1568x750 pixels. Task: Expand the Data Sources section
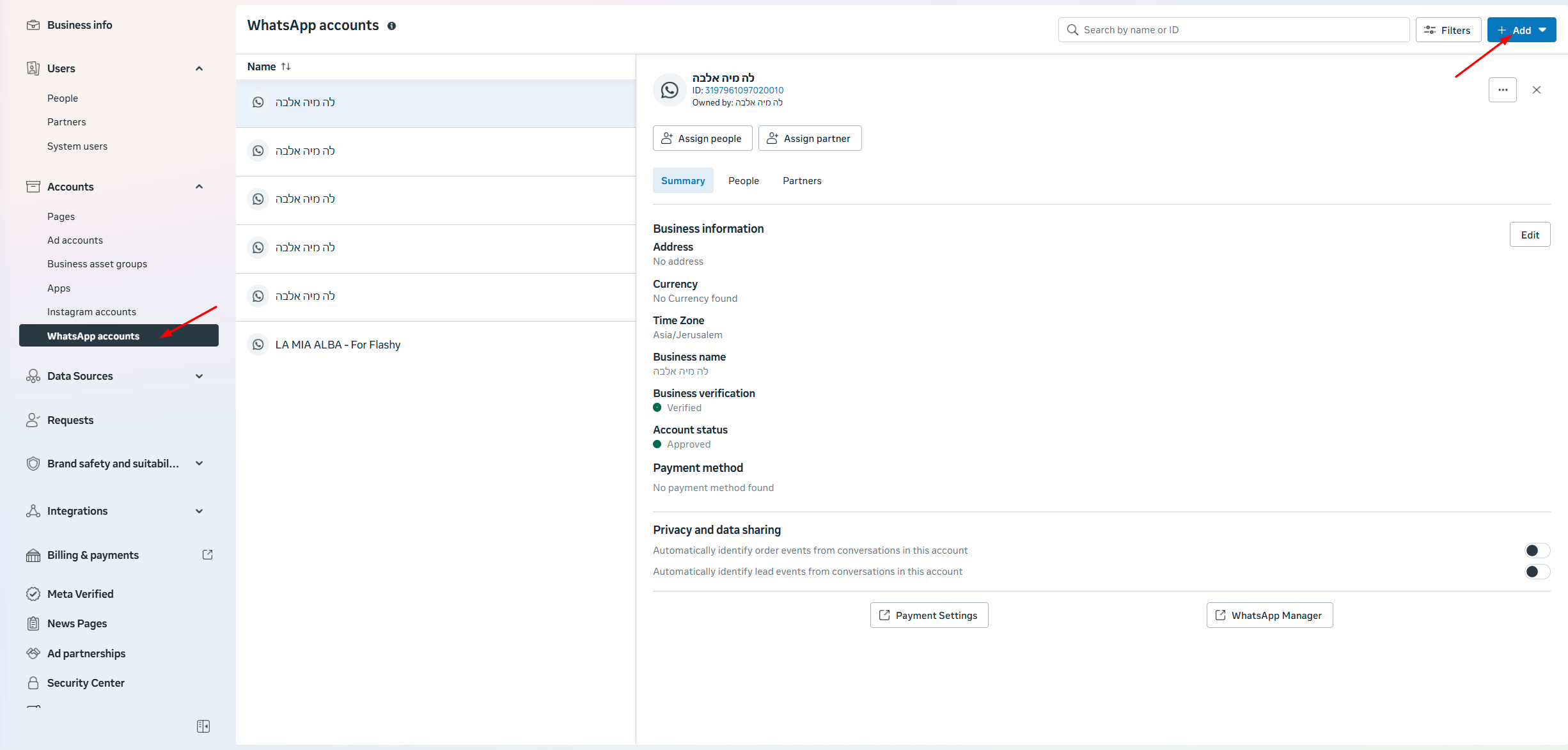pyautogui.click(x=199, y=377)
